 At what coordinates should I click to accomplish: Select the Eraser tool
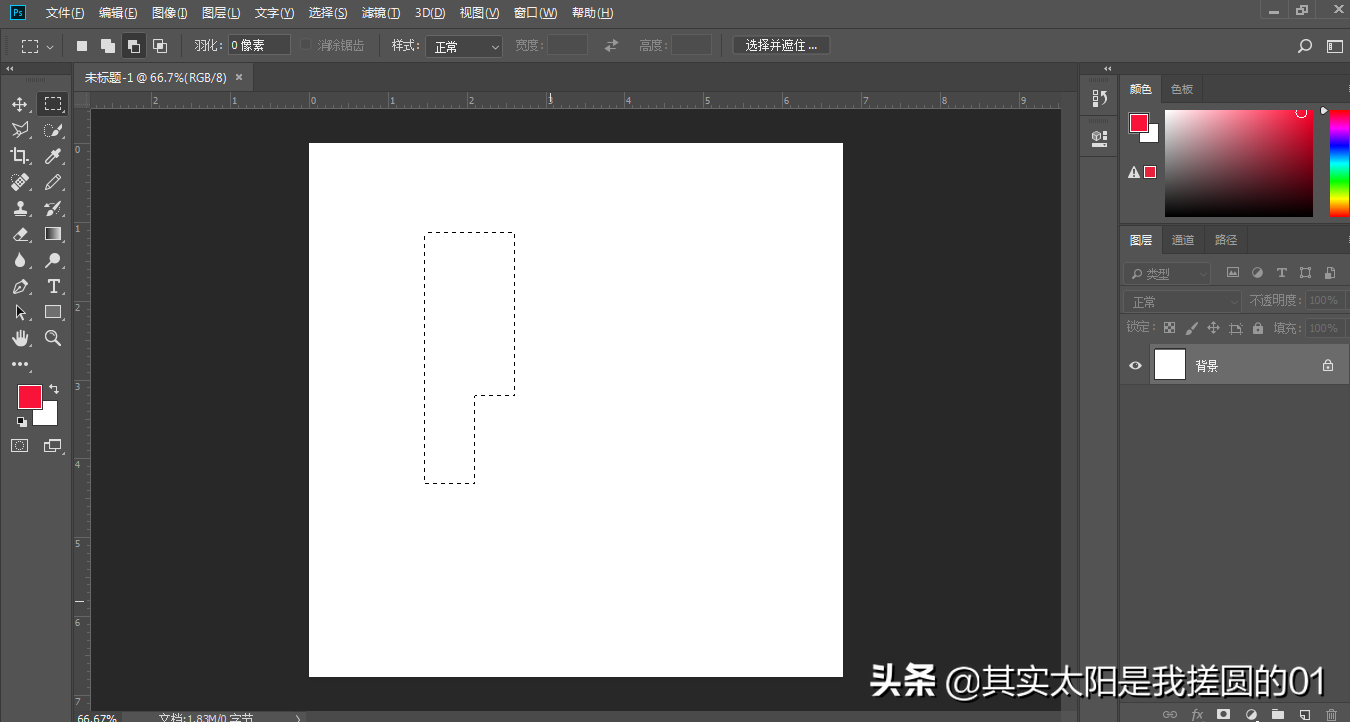[x=20, y=234]
